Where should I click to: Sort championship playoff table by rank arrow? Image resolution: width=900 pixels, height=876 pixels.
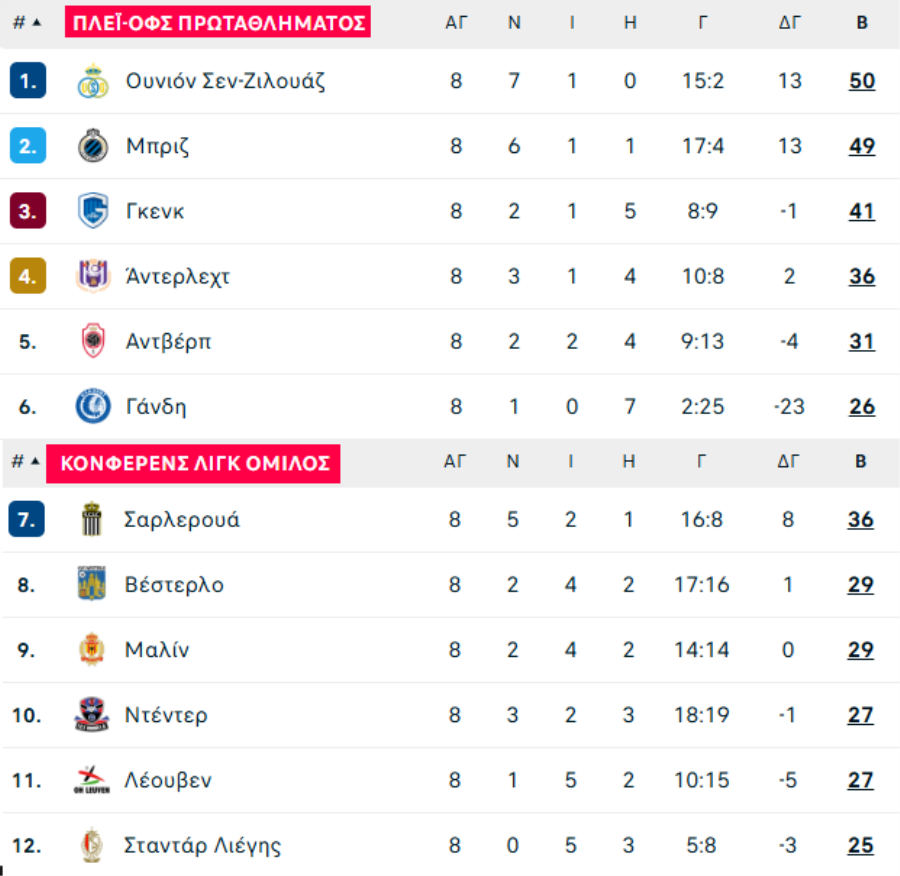pos(37,22)
